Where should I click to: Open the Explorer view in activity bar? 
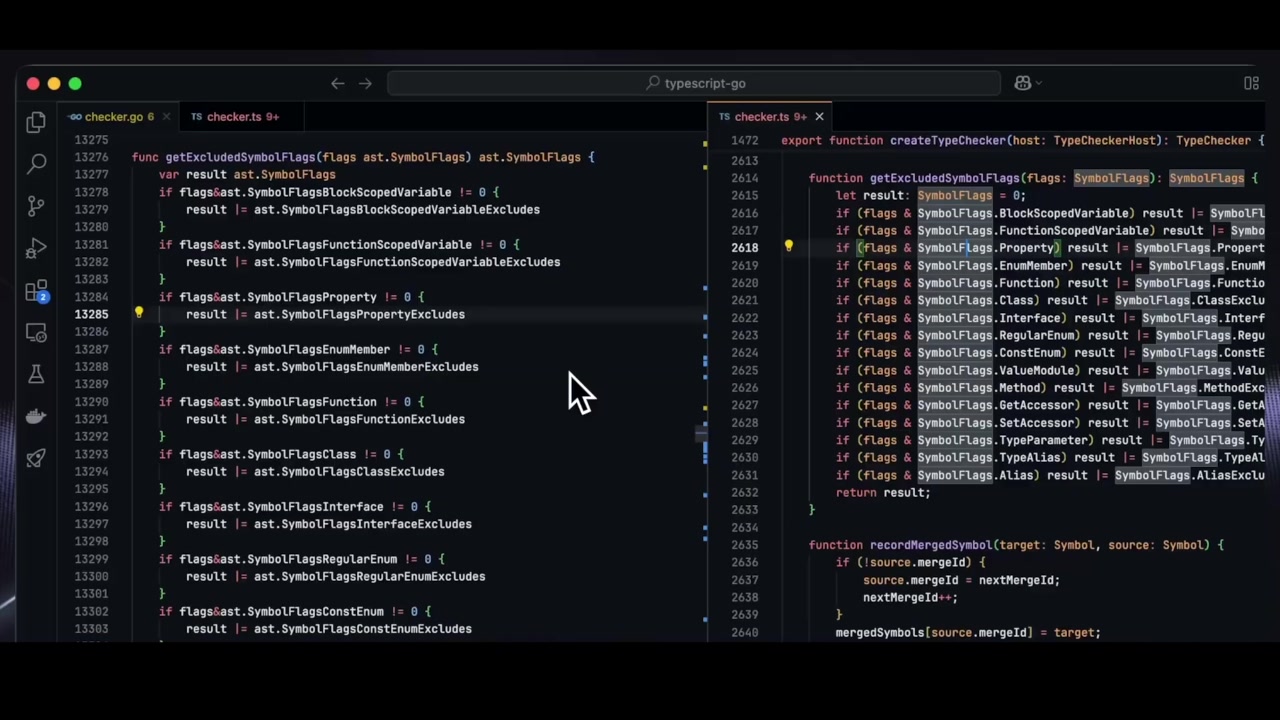pyautogui.click(x=36, y=122)
